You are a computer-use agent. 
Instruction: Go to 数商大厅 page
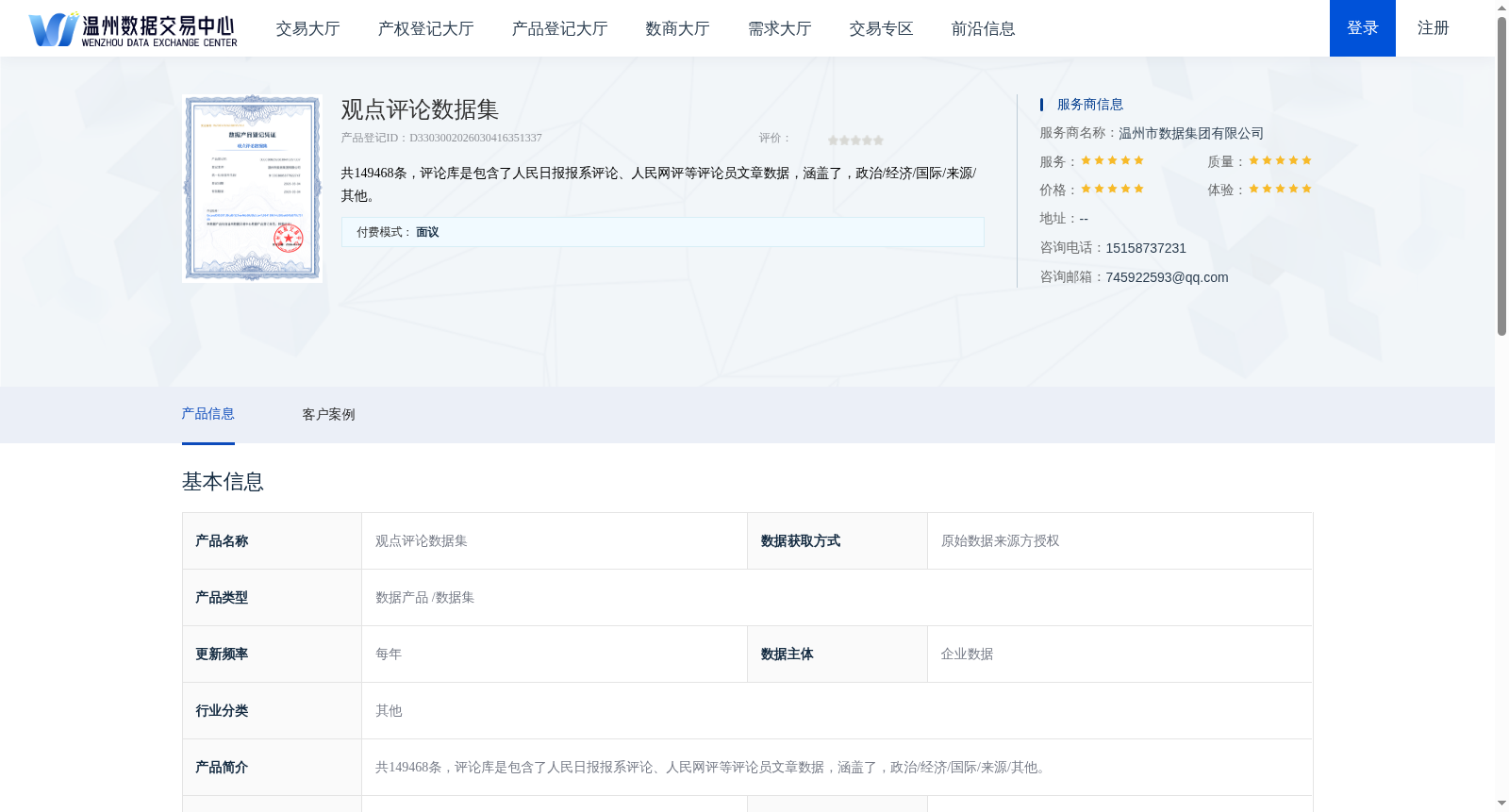(677, 29)
